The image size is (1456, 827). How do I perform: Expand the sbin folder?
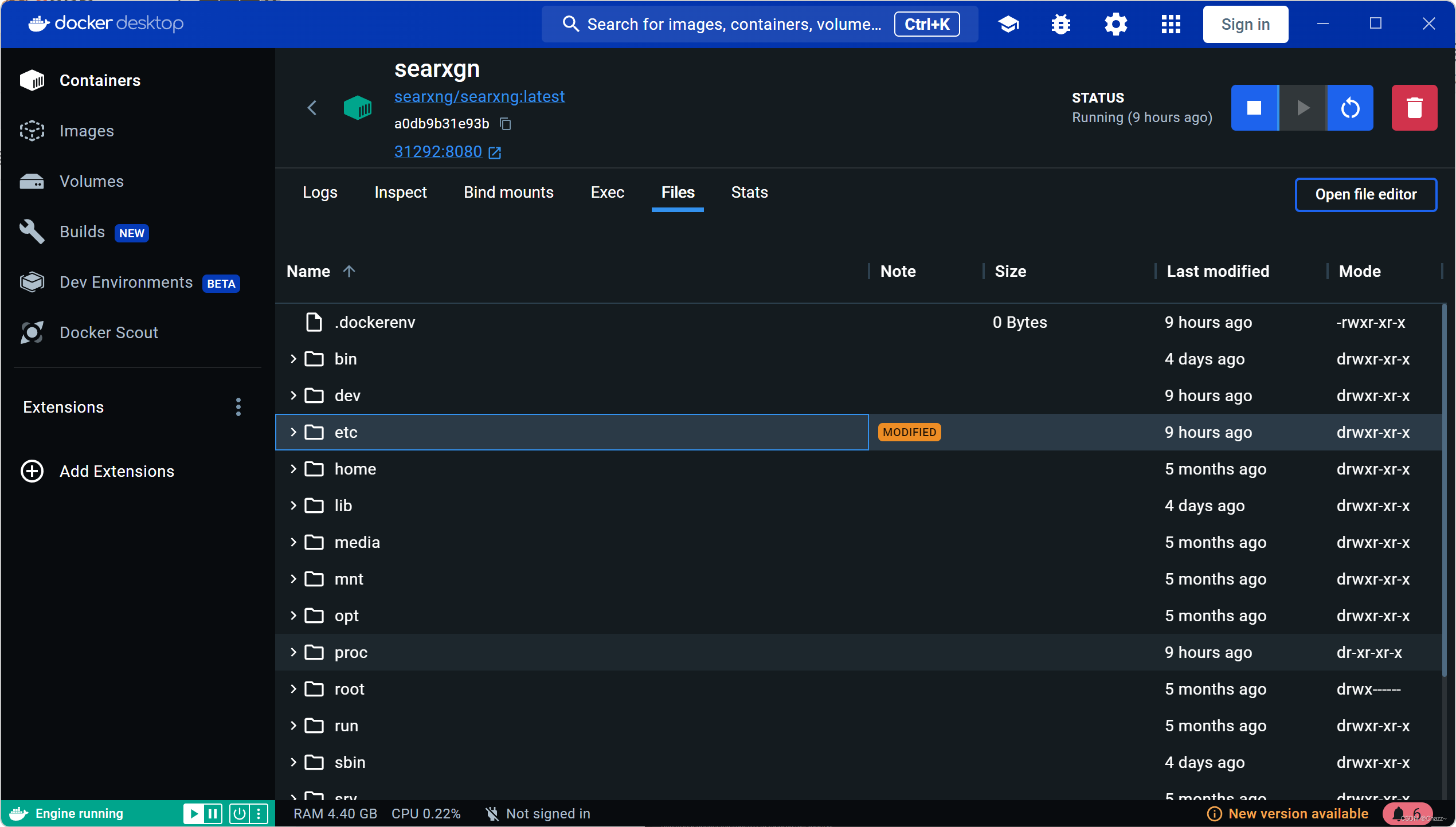coord(293,762)
